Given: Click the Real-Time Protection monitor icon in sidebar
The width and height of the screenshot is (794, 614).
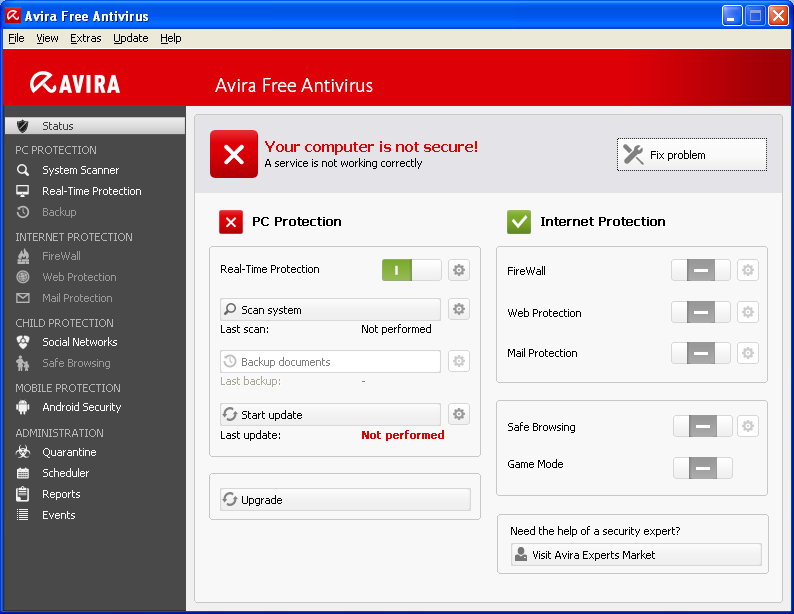Looking at the screenshot, I should point(23,191).
